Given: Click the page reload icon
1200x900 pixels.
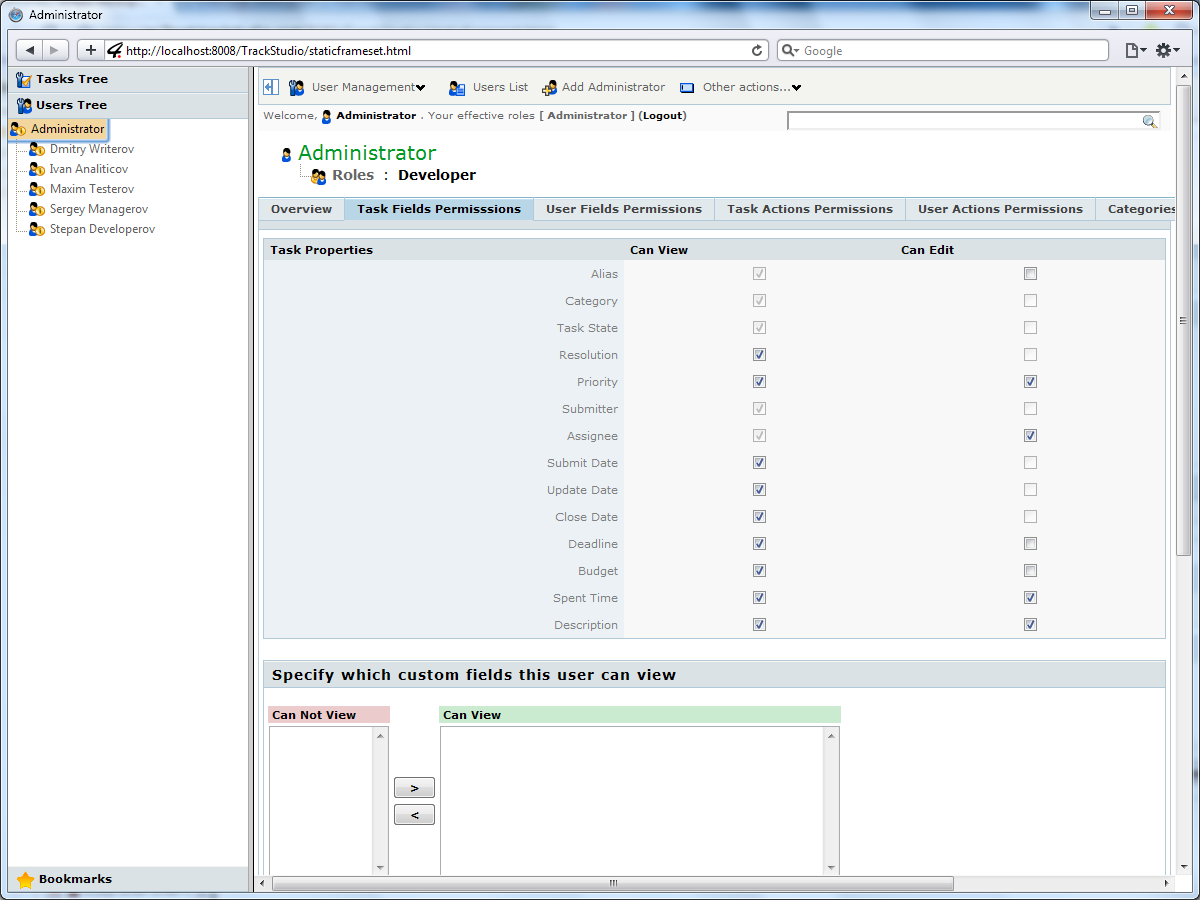Looking at the screenshot, I should pyautogui.click(x=757, y=50).
